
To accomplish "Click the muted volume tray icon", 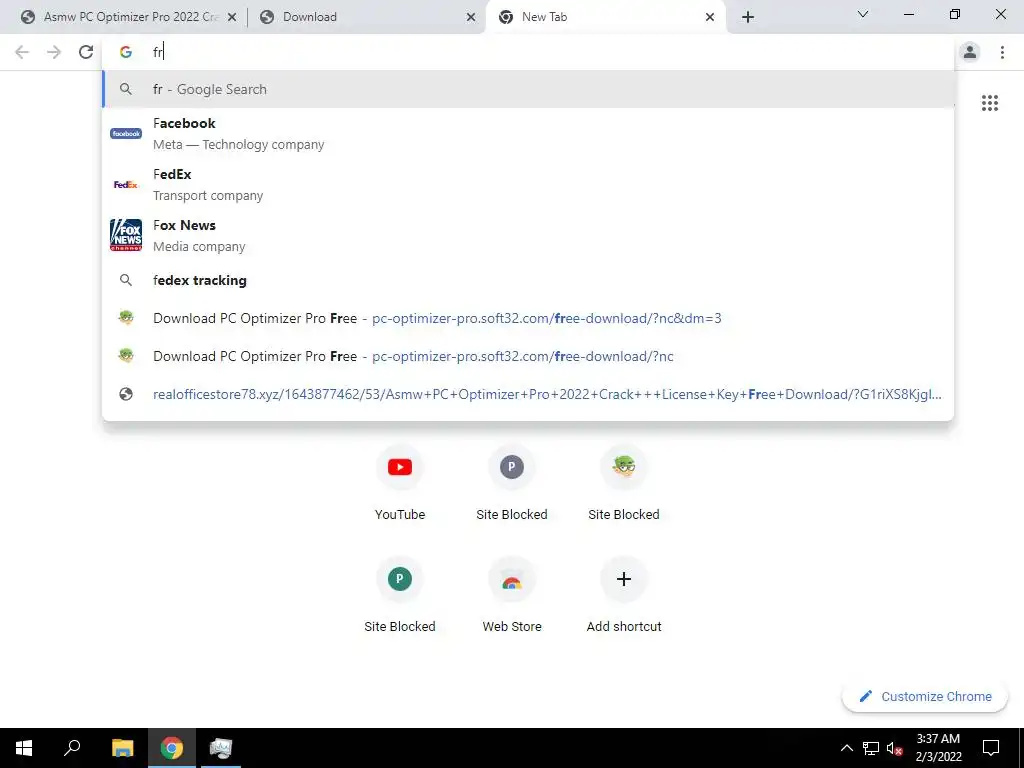I will point(895,748).
